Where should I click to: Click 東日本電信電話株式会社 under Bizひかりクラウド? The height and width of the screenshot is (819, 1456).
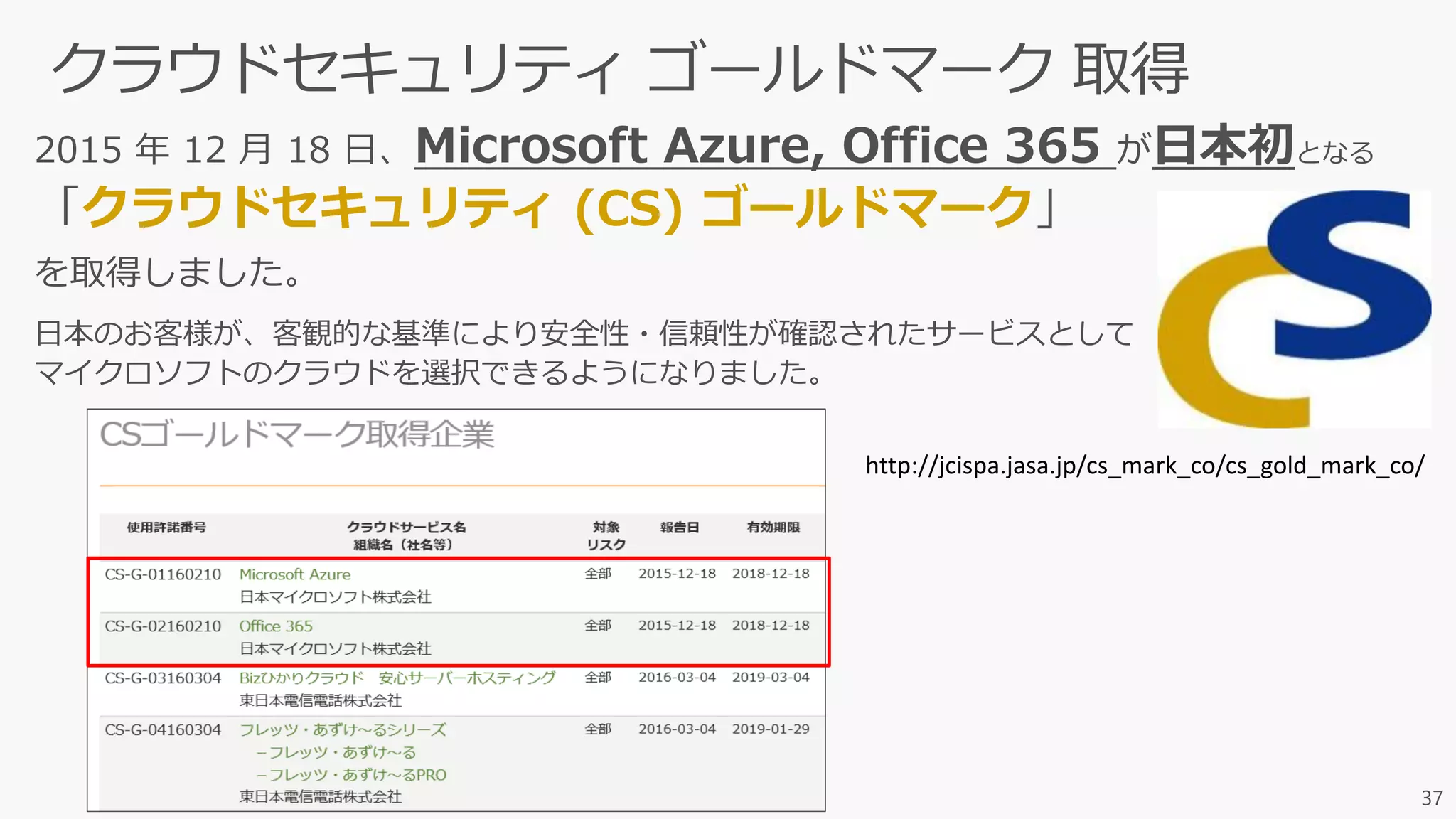pos(321,701)
